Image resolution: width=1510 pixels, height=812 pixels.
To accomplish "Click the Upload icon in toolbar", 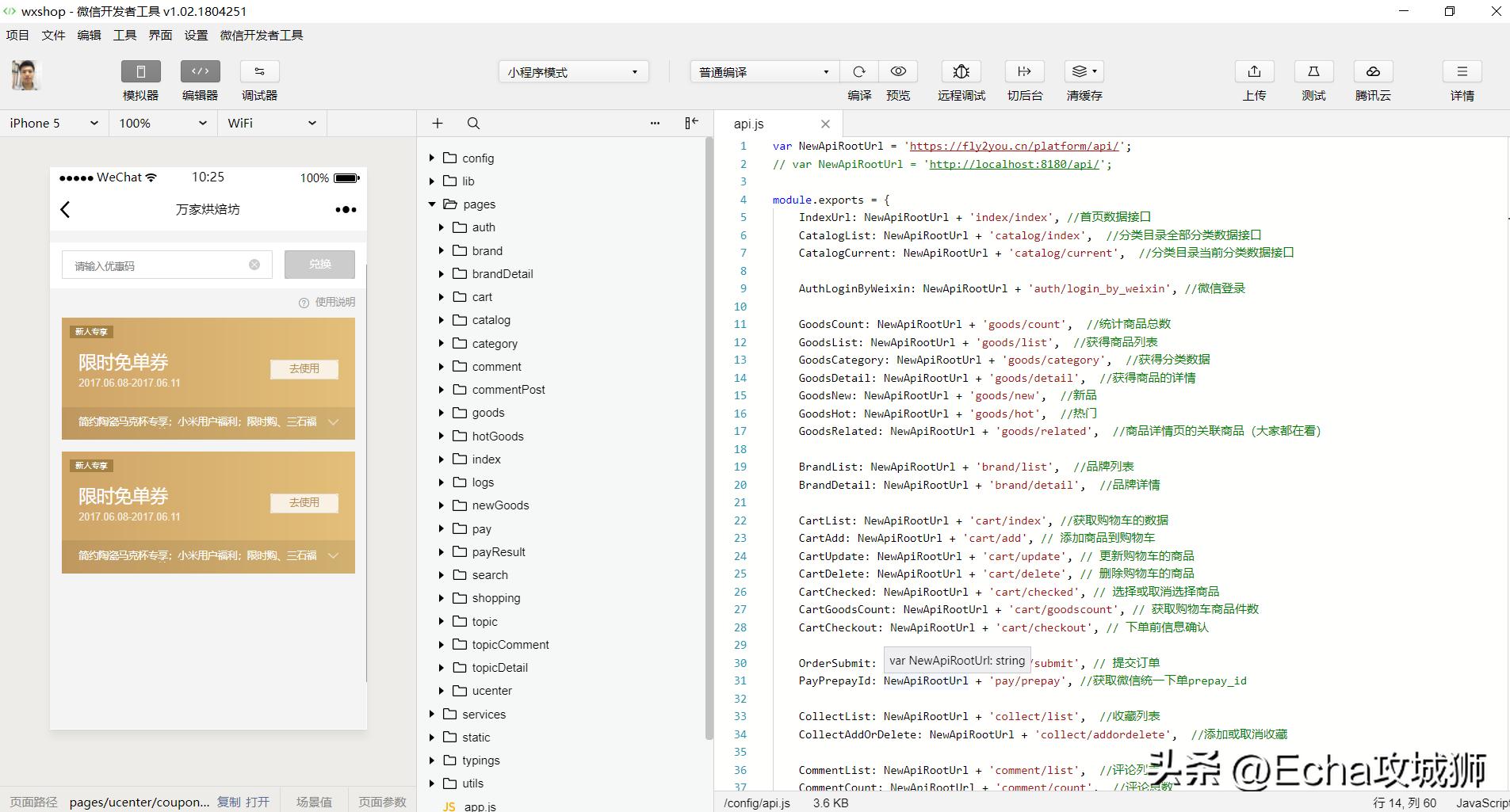I will click(x=1254, y=72).
